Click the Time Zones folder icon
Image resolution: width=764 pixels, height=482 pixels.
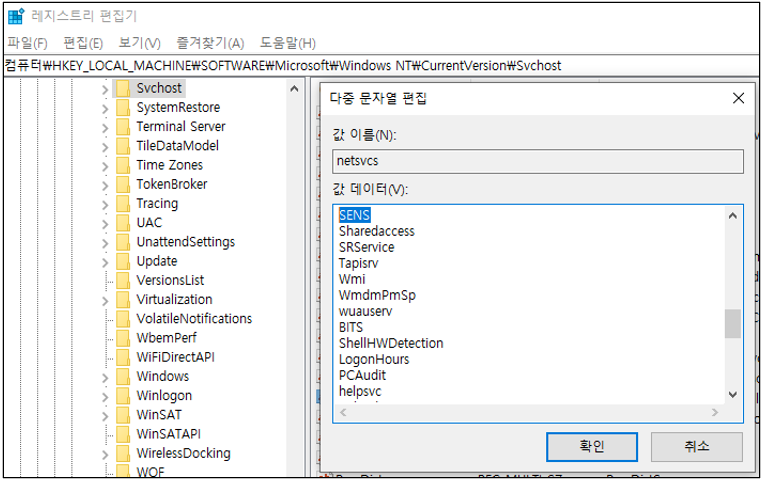click(x=122, y=165)
